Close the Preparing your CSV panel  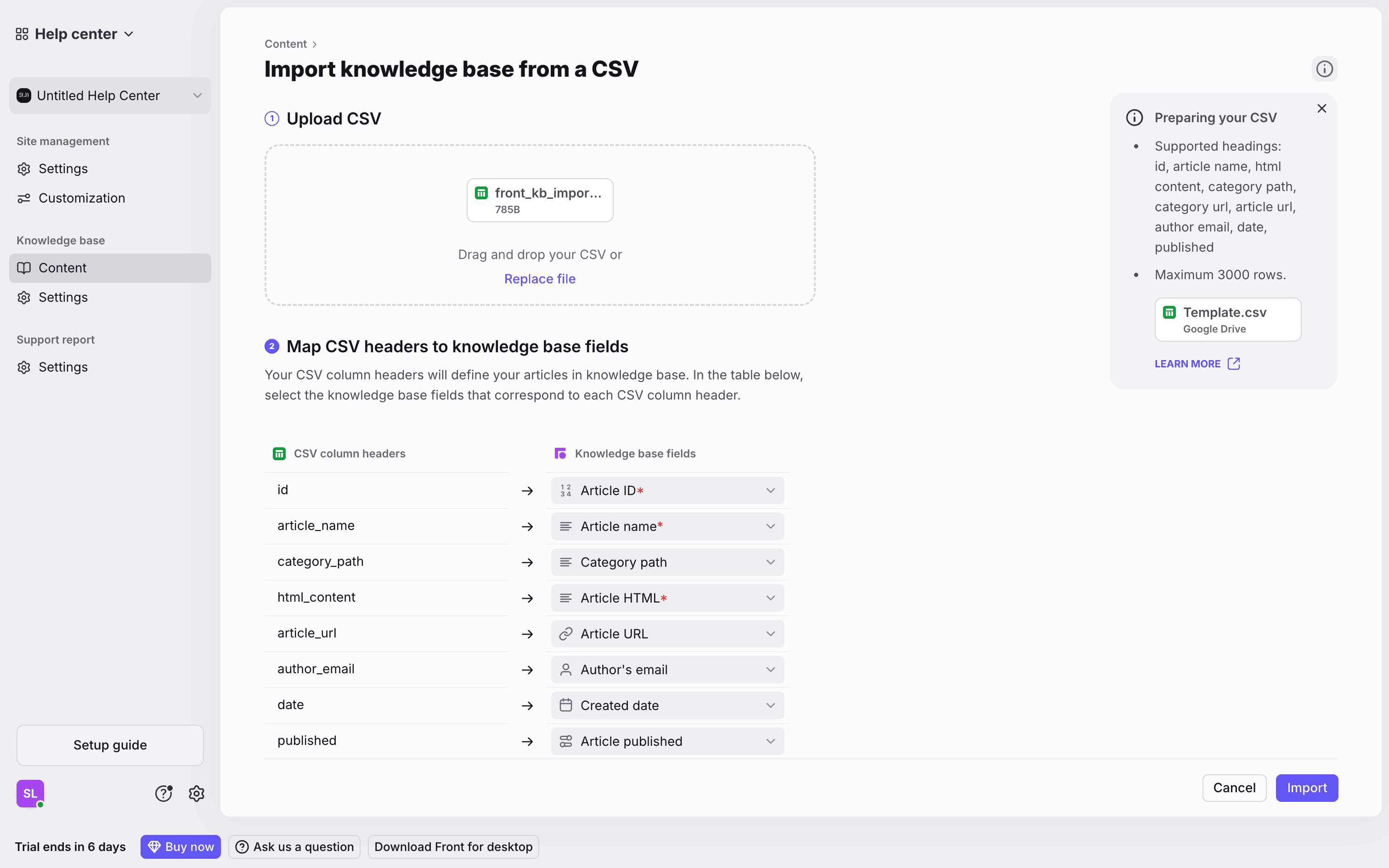point(1322,108)
